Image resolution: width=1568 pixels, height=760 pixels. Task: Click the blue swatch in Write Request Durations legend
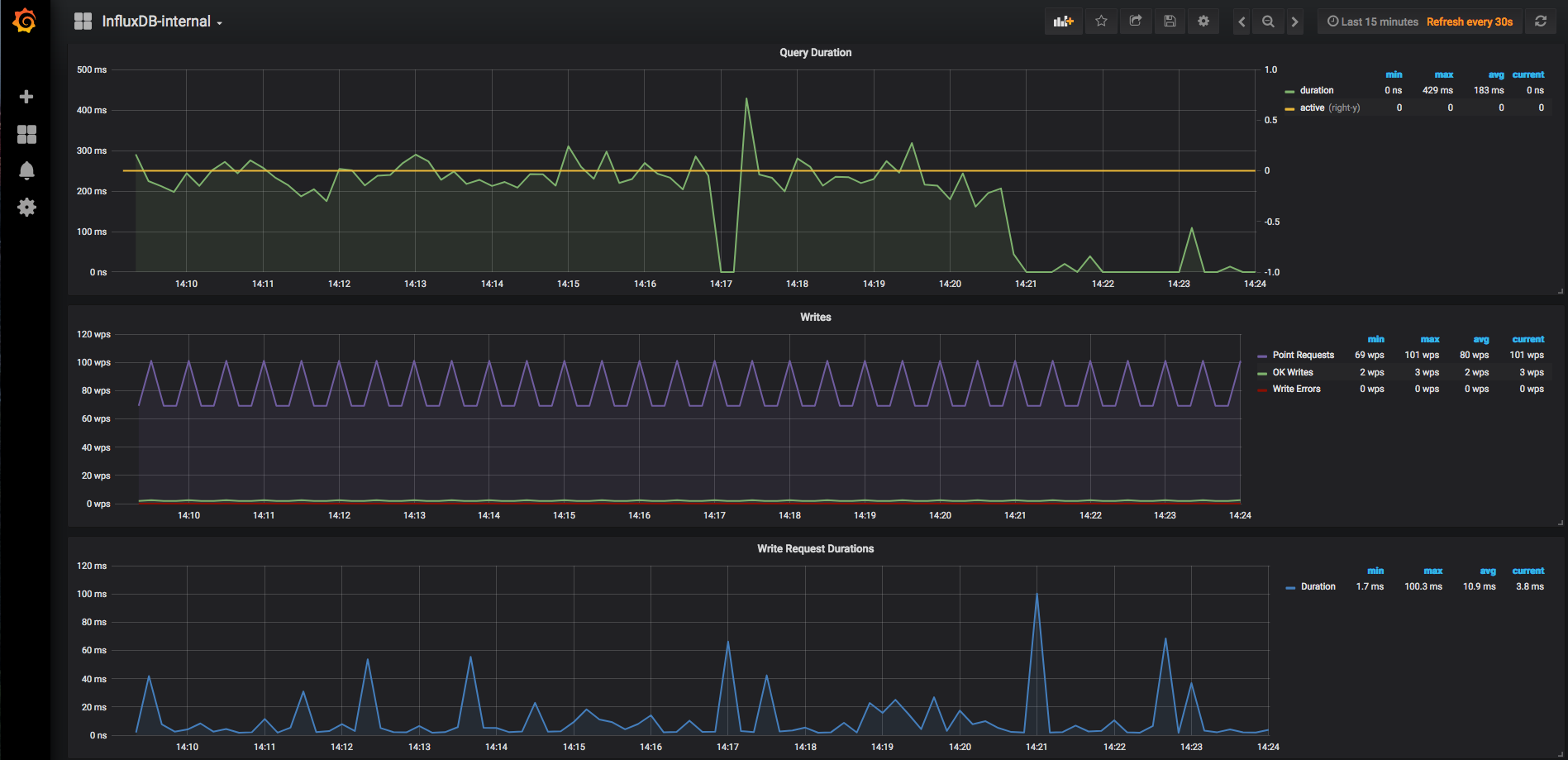tap(1291, 587)
